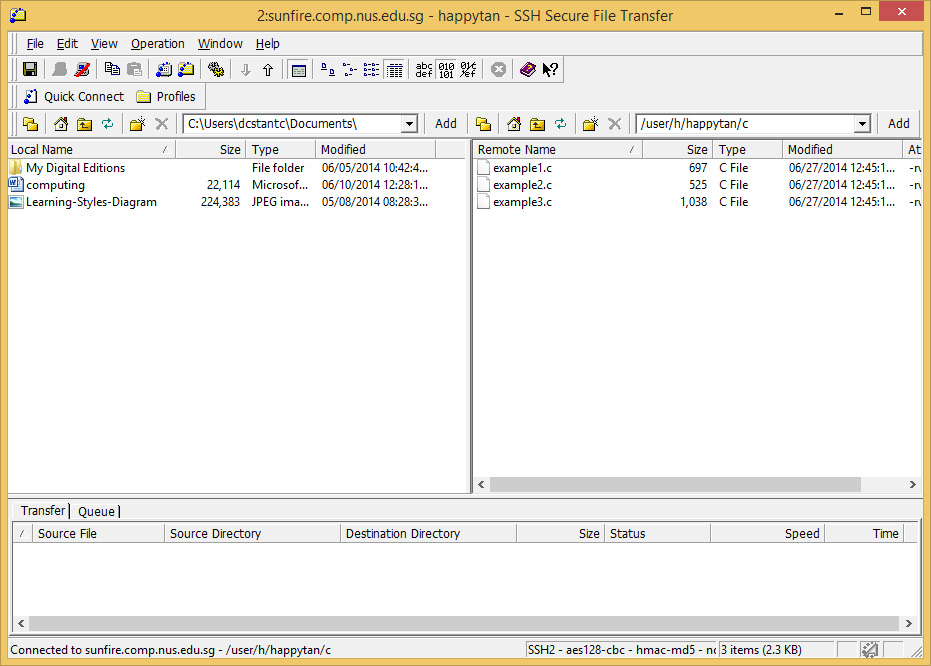
Task: Click Quick Connect
Action: (x=74, y=97)
